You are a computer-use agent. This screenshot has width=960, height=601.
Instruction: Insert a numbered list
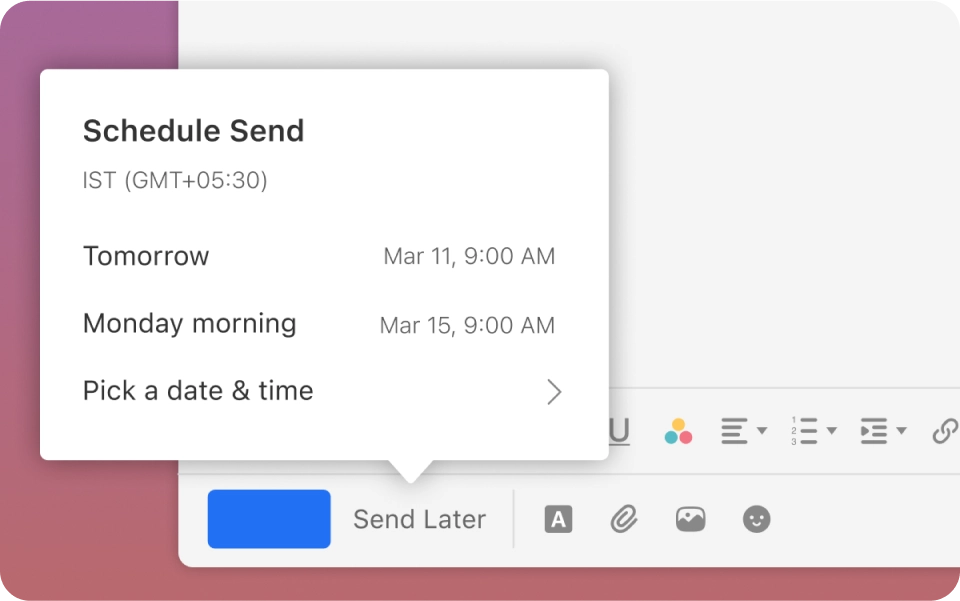point(803,431)
